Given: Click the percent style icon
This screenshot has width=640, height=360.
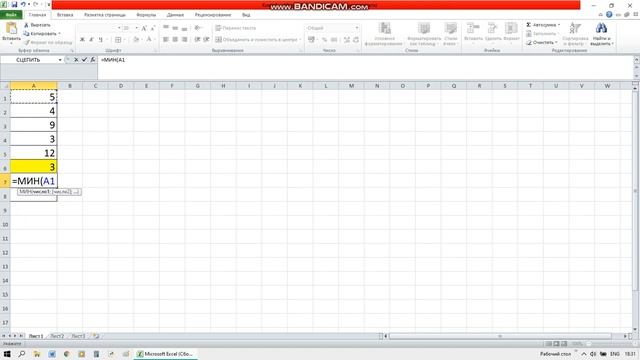Looking at the screenshot, I should 324,40.
